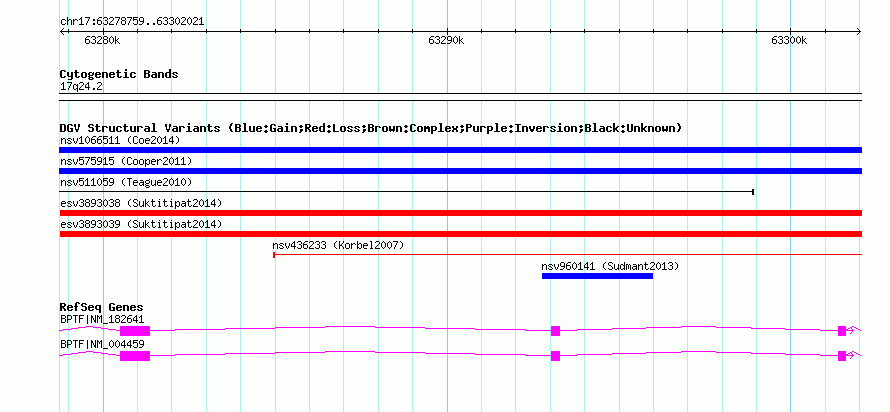Click the 63290k ruler tick label
Viewport: 890px width, 412px height.
click(446, 40)
